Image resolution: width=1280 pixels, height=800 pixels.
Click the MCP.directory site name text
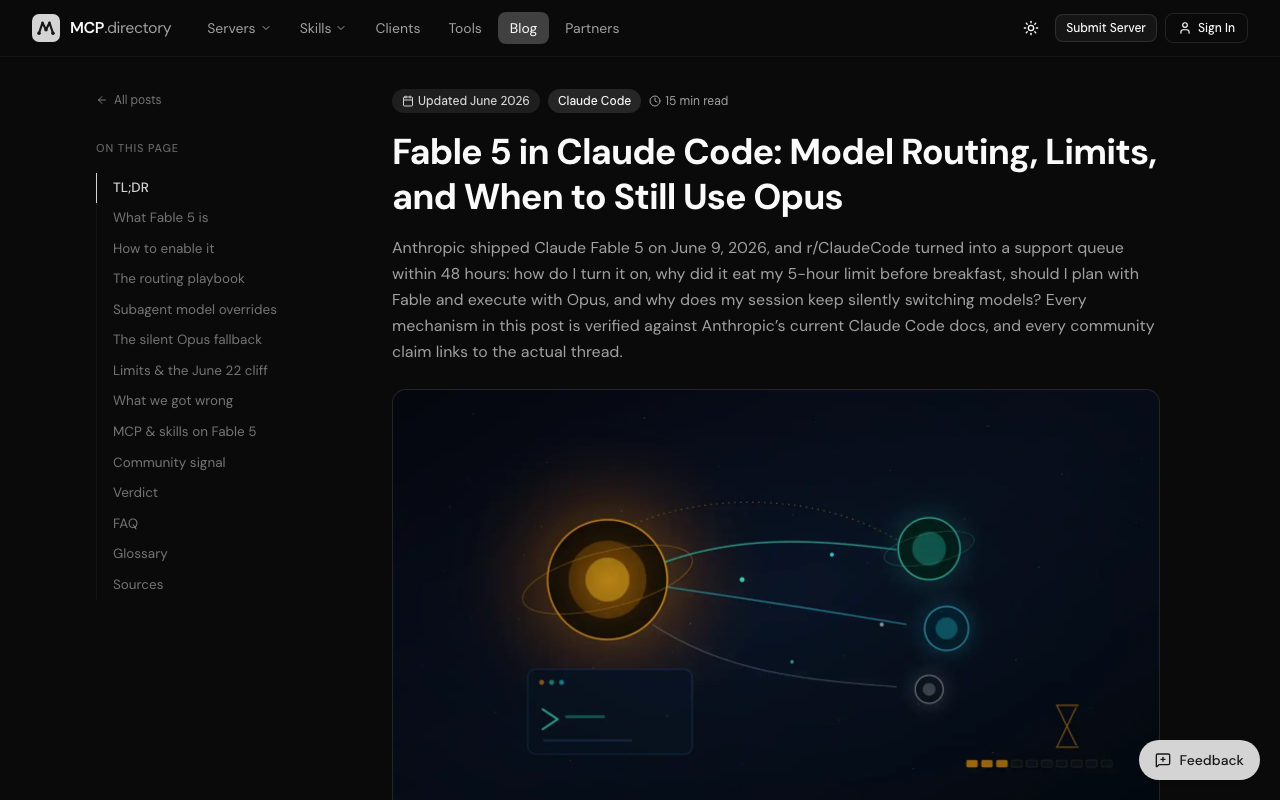click(120, 28)
